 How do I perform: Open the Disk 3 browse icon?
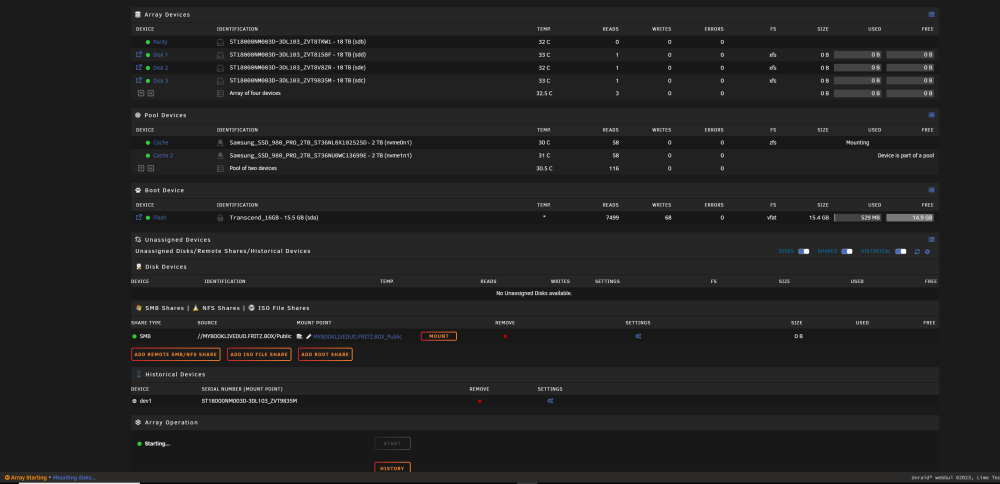139,80
